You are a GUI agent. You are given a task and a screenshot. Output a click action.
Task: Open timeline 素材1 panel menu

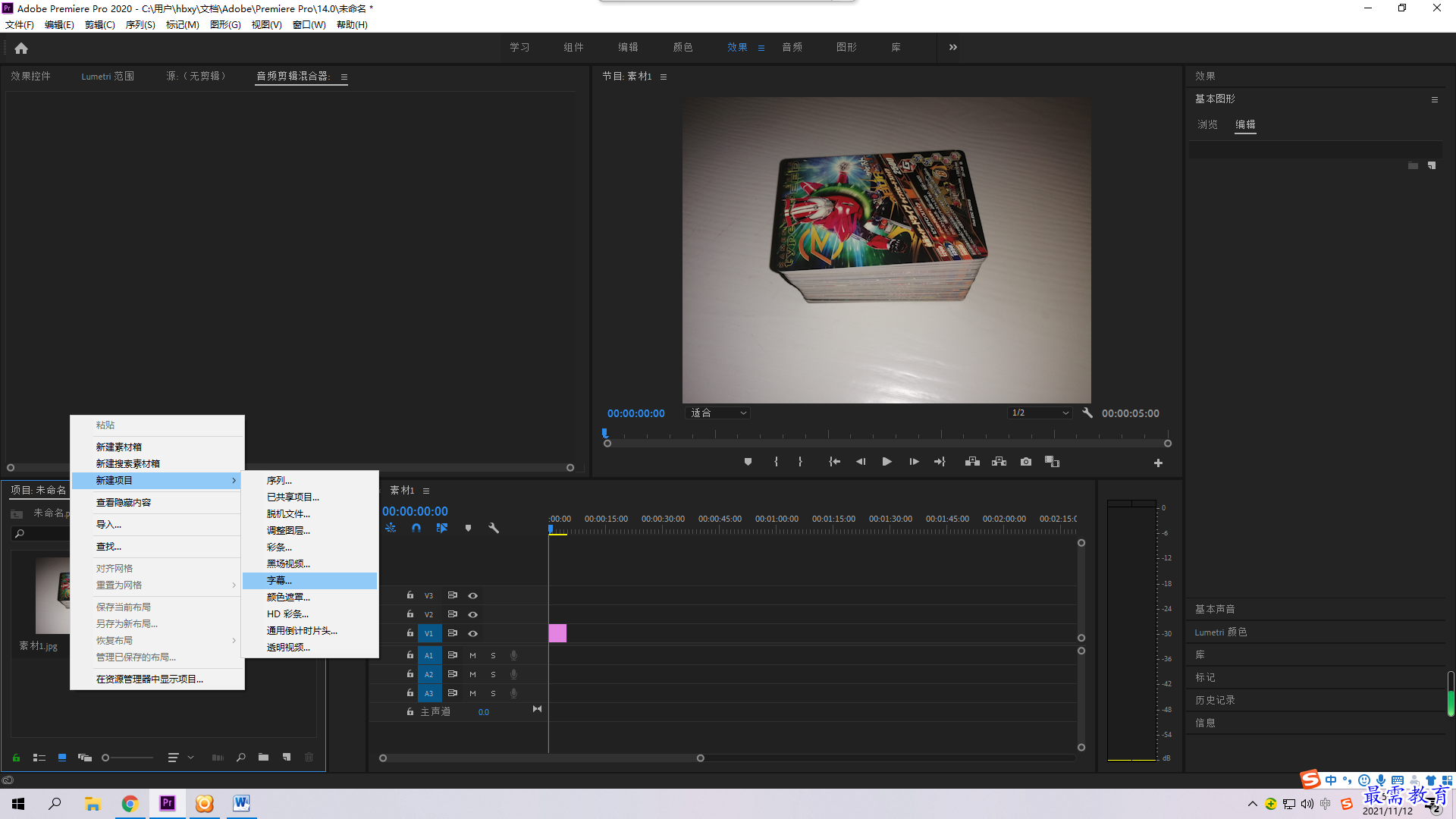click(426, 491)
